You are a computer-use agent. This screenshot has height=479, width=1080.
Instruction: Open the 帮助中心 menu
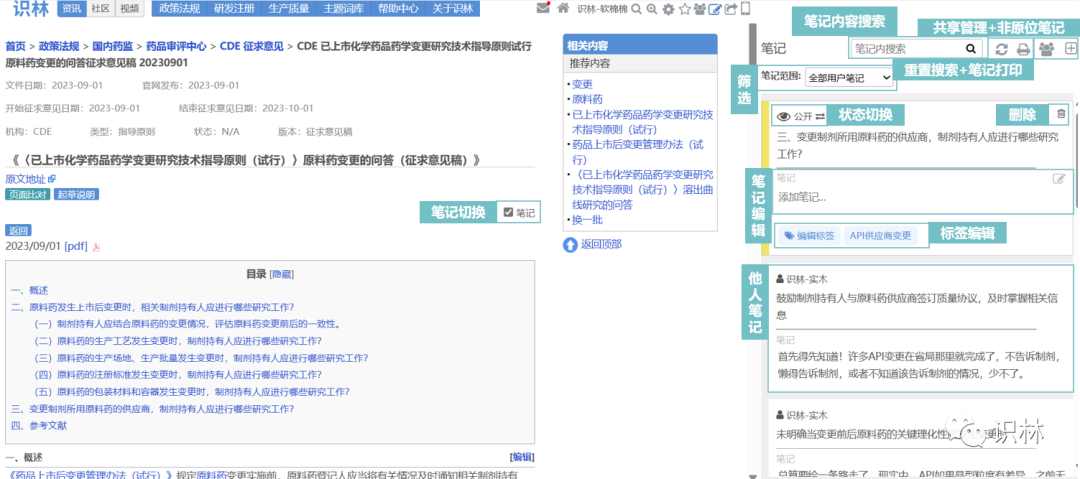pos(398,9)
